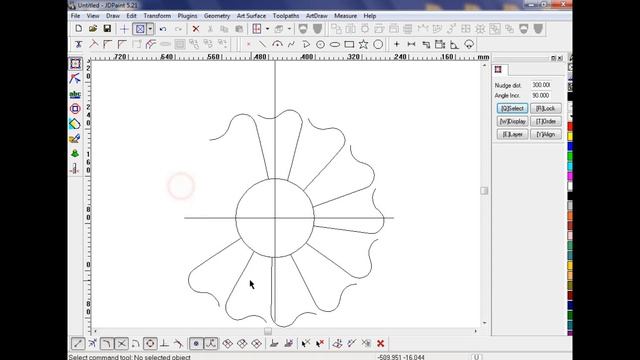Click the crosshair icon in the top toolbar
640x360 pixels.
point(124,29)
